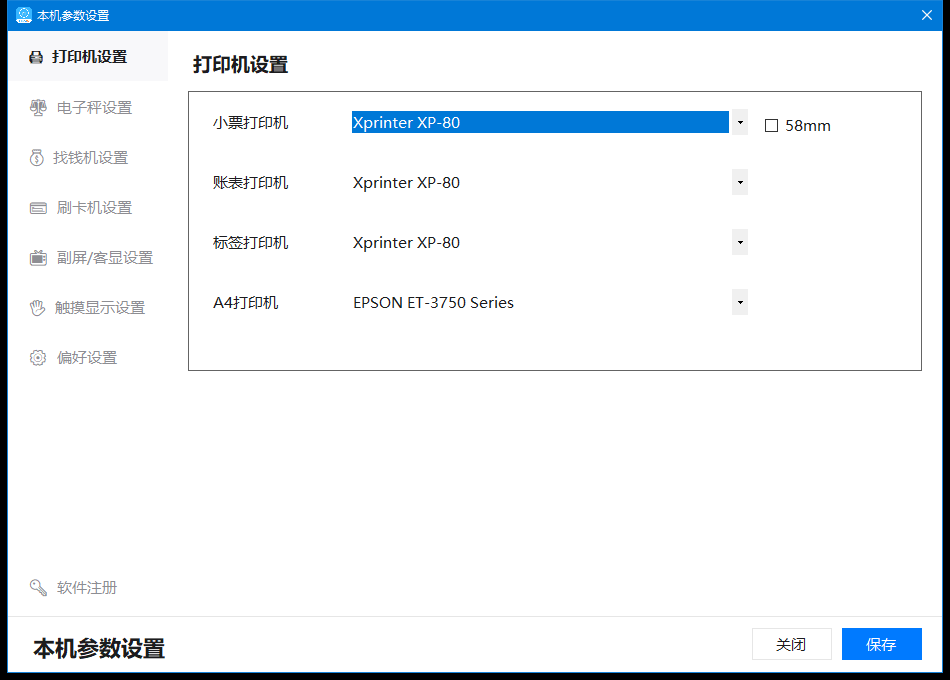Click the money bag icon beside 找钱机设置
Screen dimensions: 950x680
coord(37,158)
